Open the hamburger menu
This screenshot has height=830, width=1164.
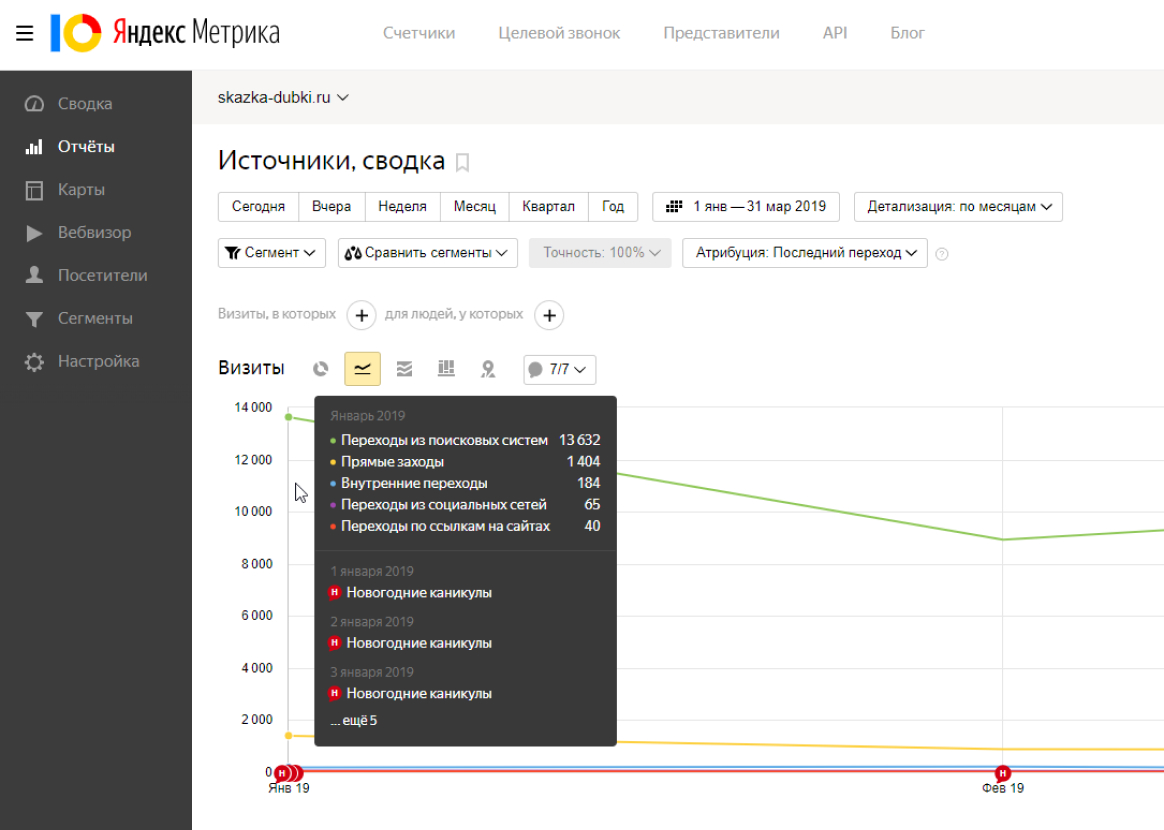pos(24,33)
